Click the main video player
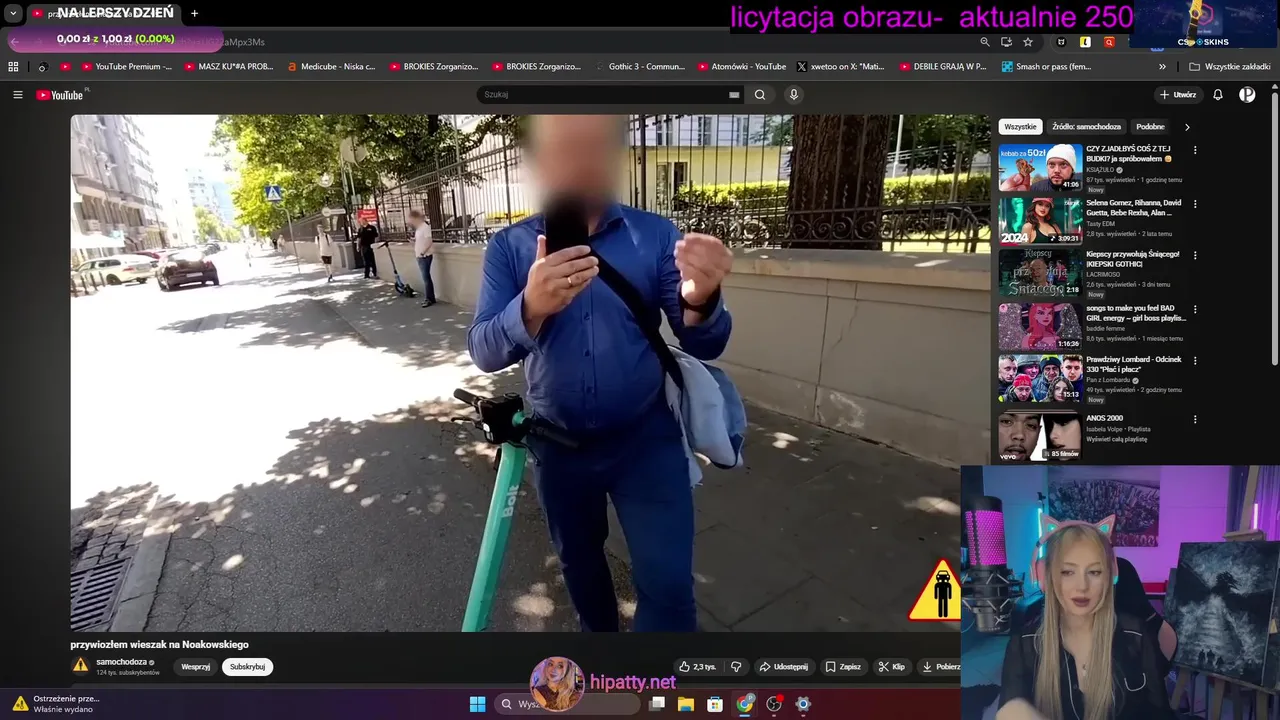 pyautogui.click(x=515, y=373)
